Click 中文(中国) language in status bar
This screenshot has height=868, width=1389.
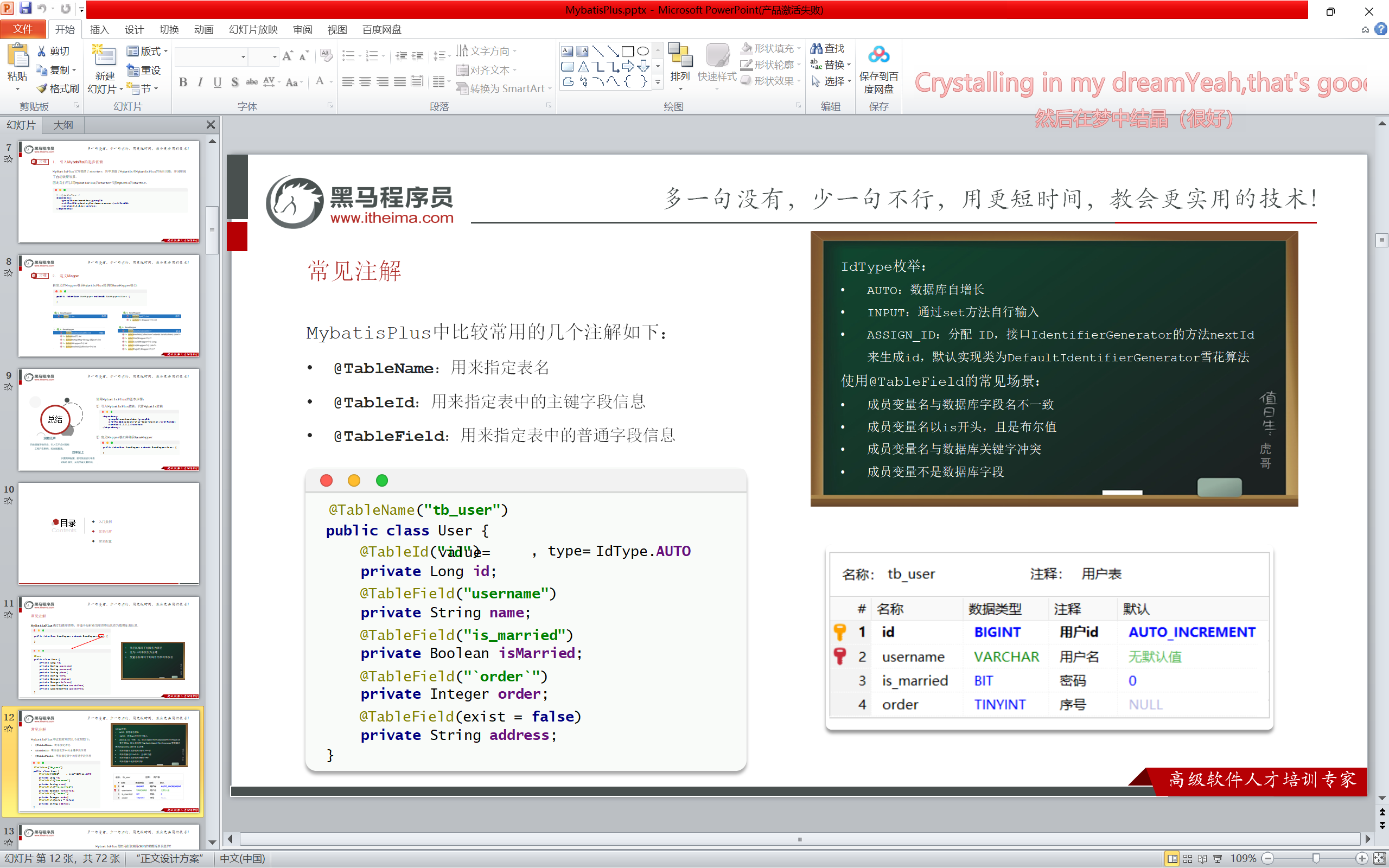242,859
